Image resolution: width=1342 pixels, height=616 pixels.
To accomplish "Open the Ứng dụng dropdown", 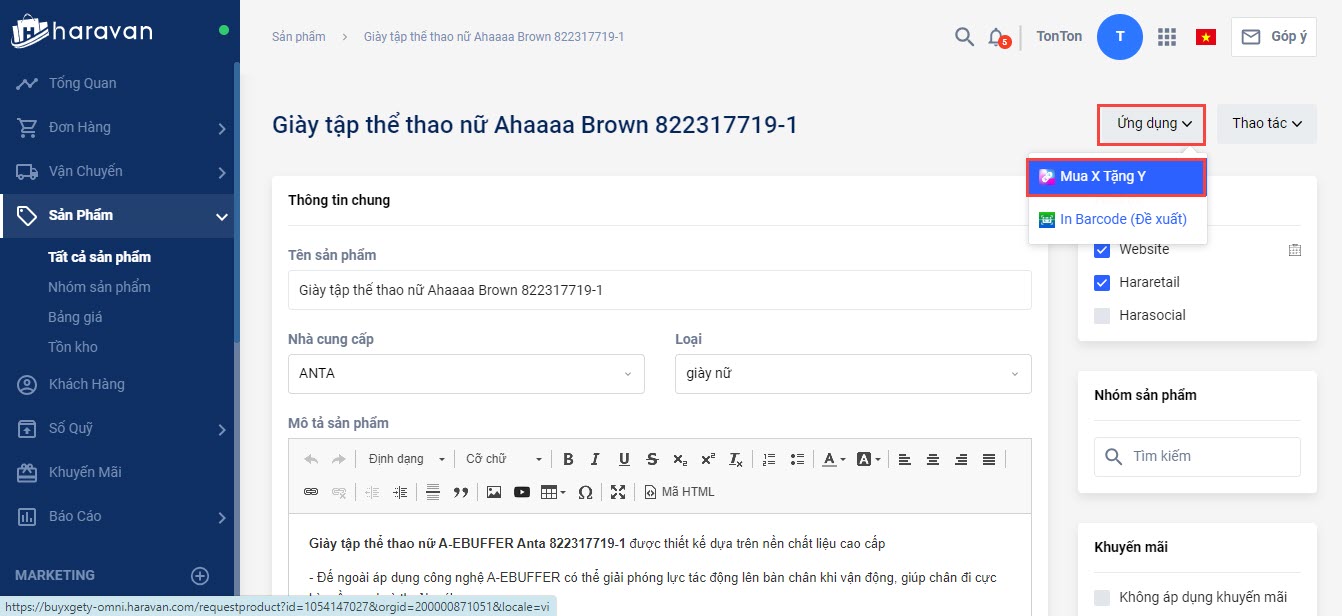I will tap(1151, 124).
